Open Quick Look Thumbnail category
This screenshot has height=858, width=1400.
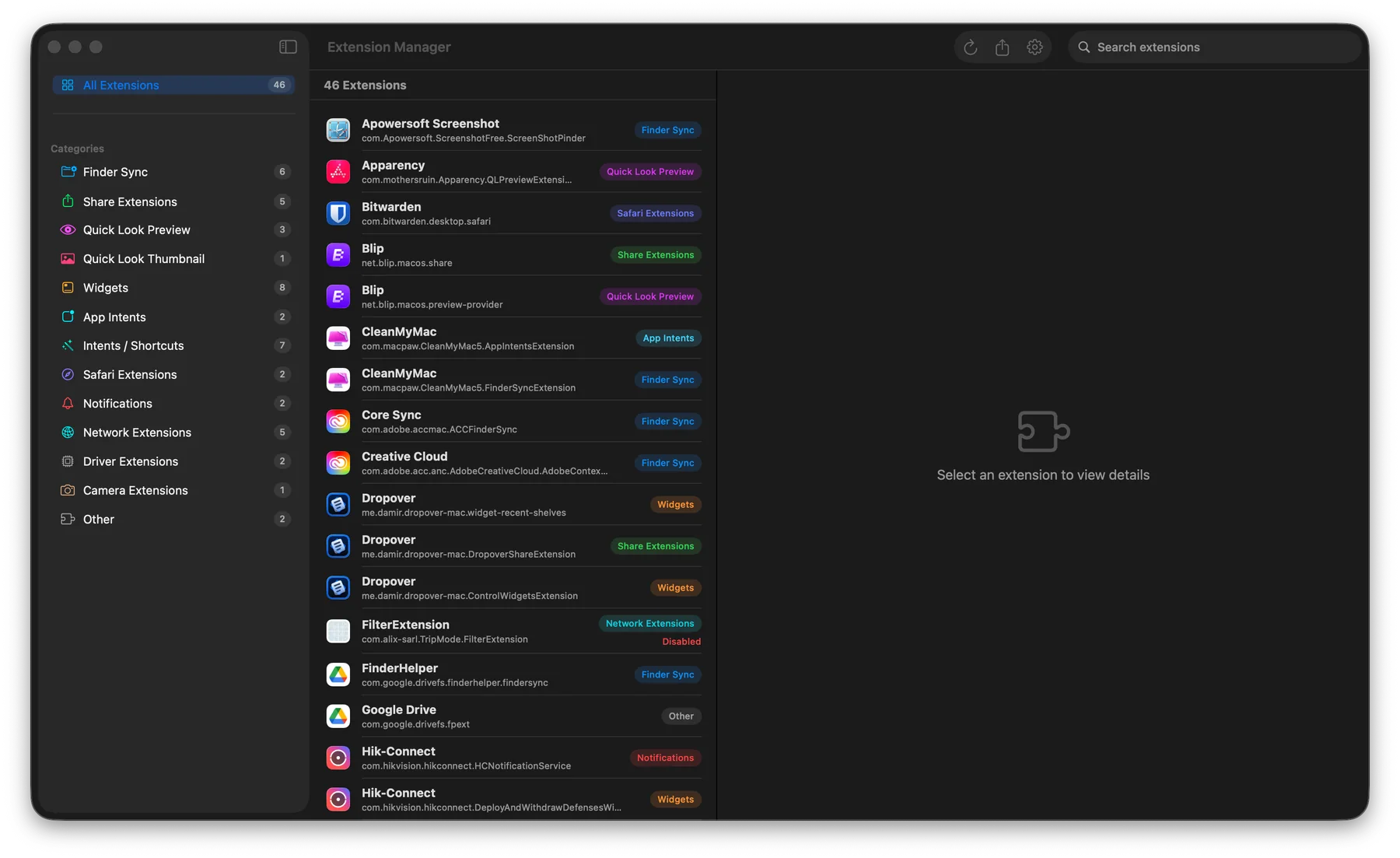click(x=173, y=258)
